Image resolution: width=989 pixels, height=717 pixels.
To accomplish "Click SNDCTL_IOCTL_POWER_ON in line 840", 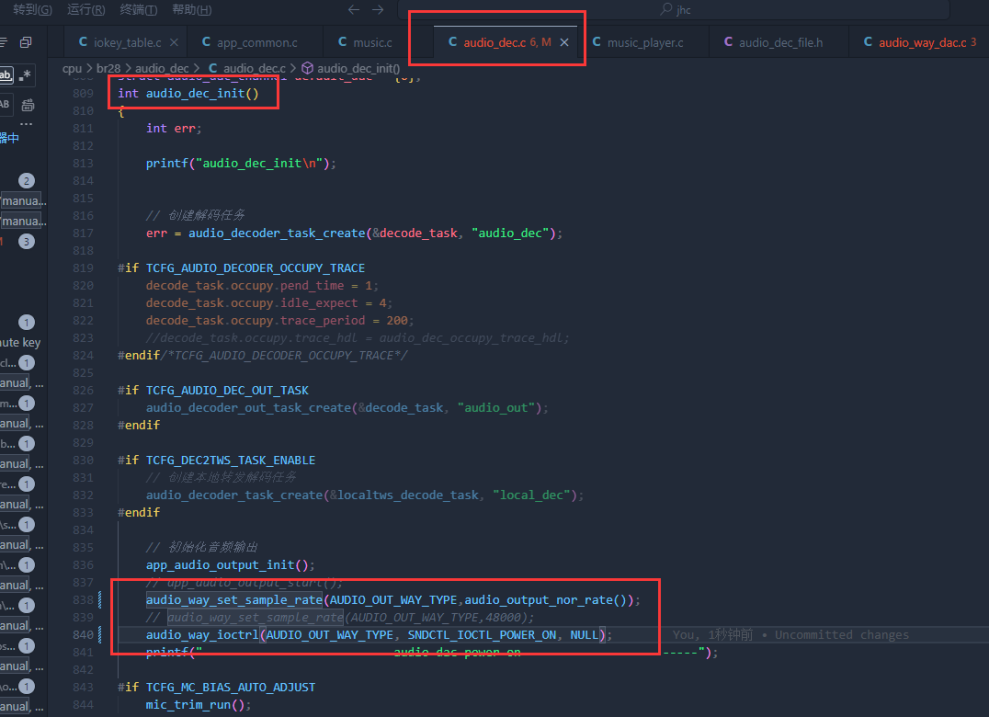I will coord(482,634).
